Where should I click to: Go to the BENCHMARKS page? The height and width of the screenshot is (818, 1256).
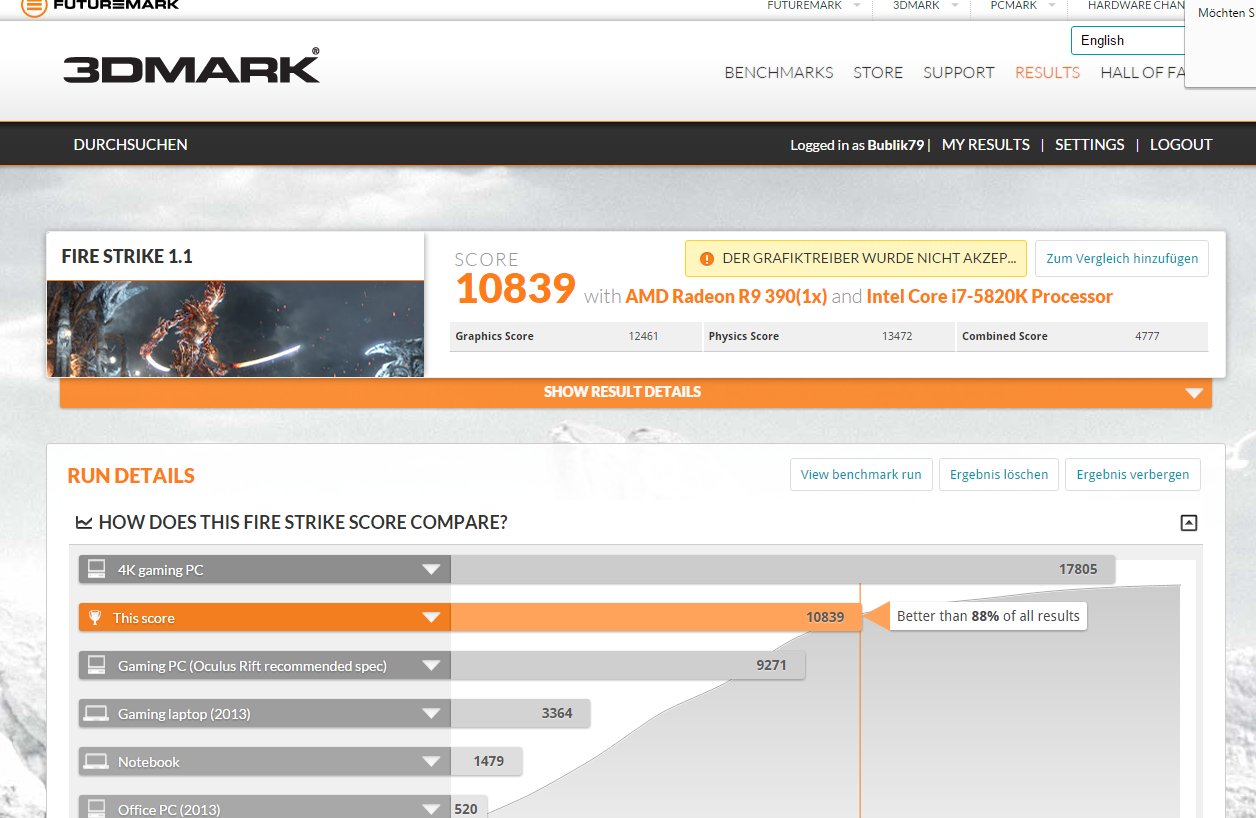pyautogui.click(x=779, y=72)
